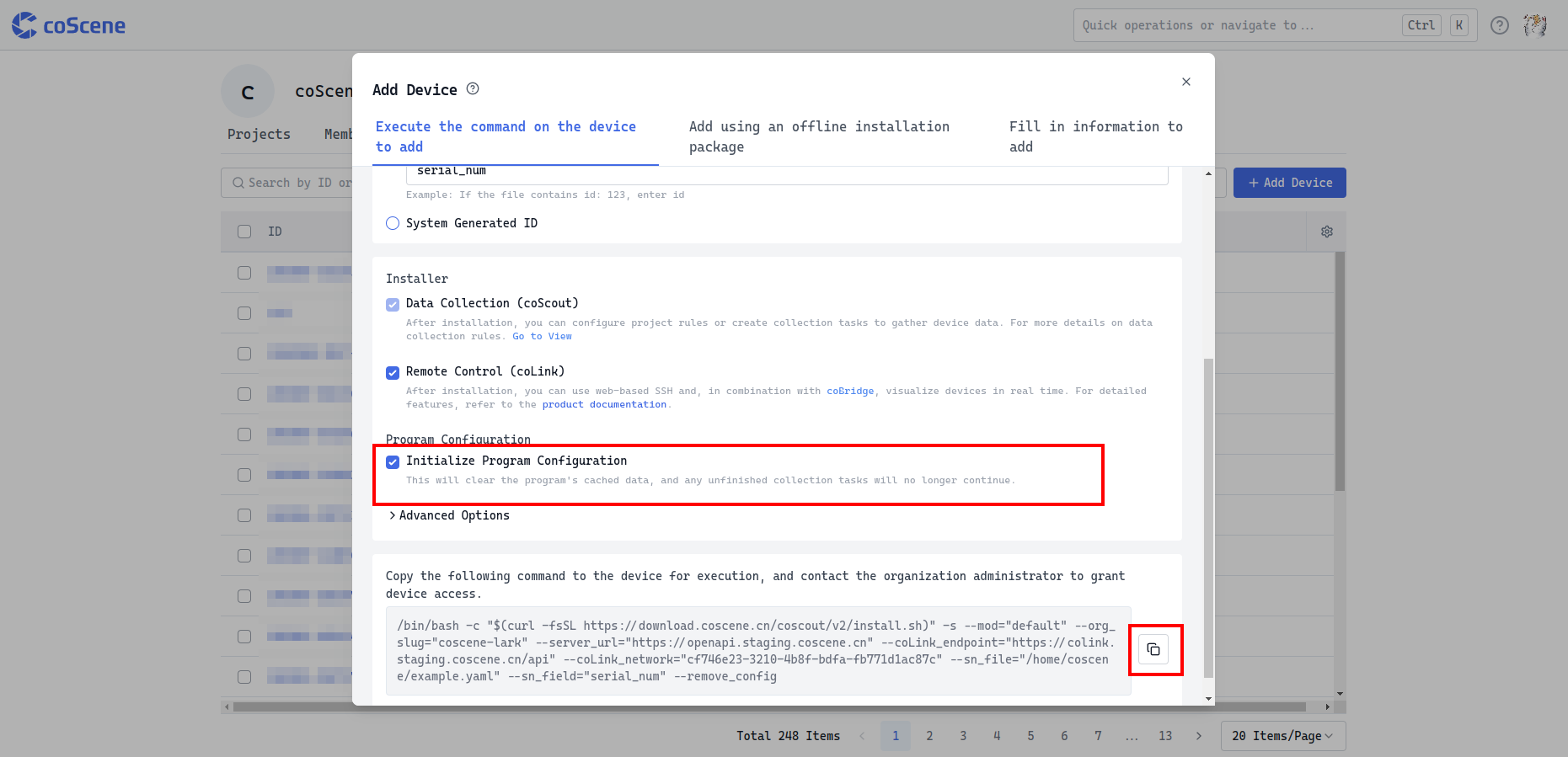Switch to Fill in information to add tab

coord(1096,136)
